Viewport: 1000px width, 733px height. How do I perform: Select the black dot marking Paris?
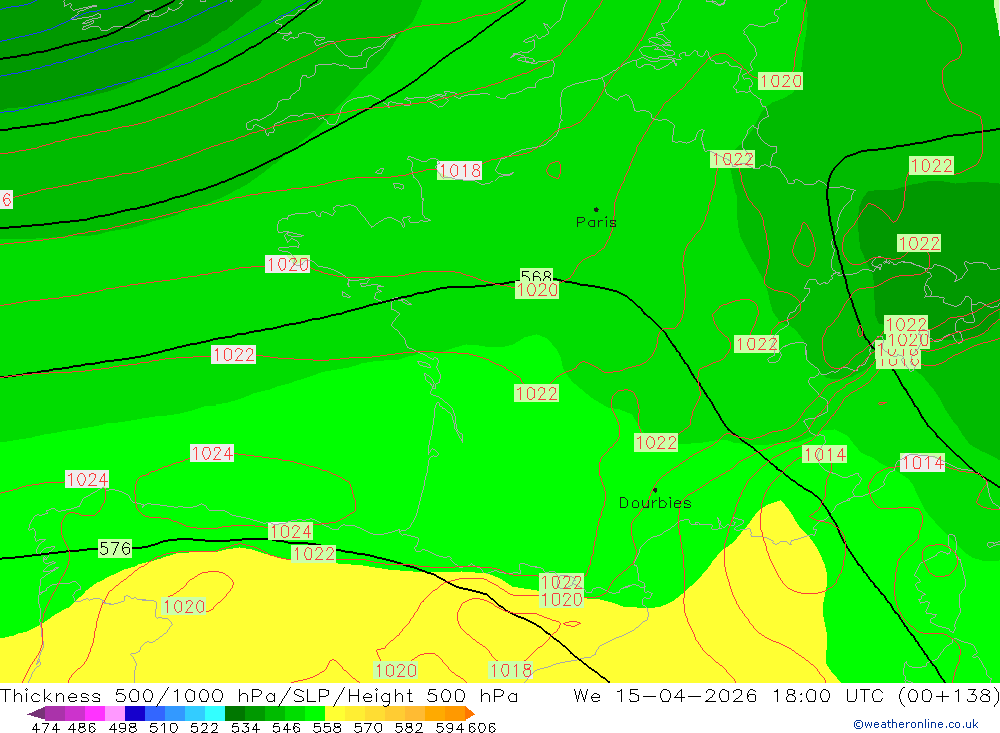click(596, 209)
